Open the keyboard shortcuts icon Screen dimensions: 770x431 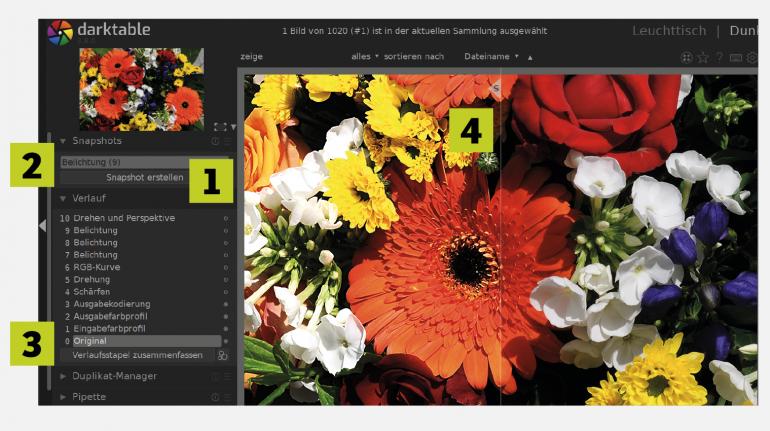point(736,57)
